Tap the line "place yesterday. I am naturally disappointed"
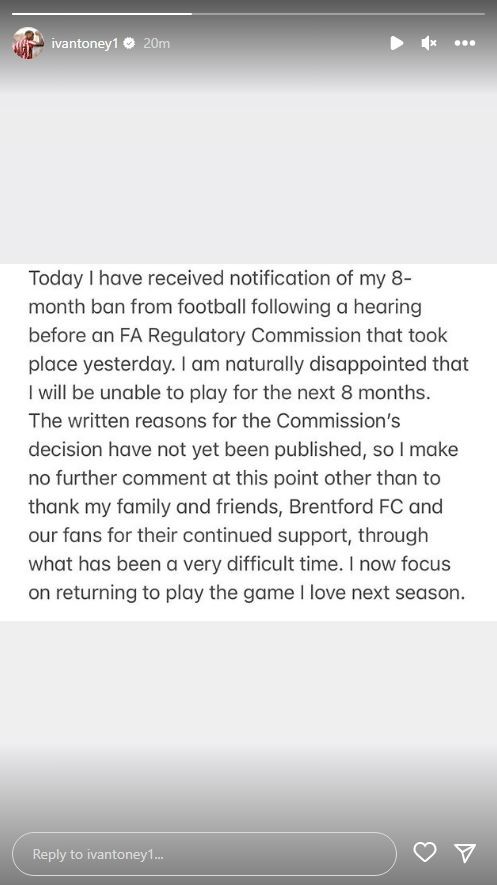 [x=248, y=364]
